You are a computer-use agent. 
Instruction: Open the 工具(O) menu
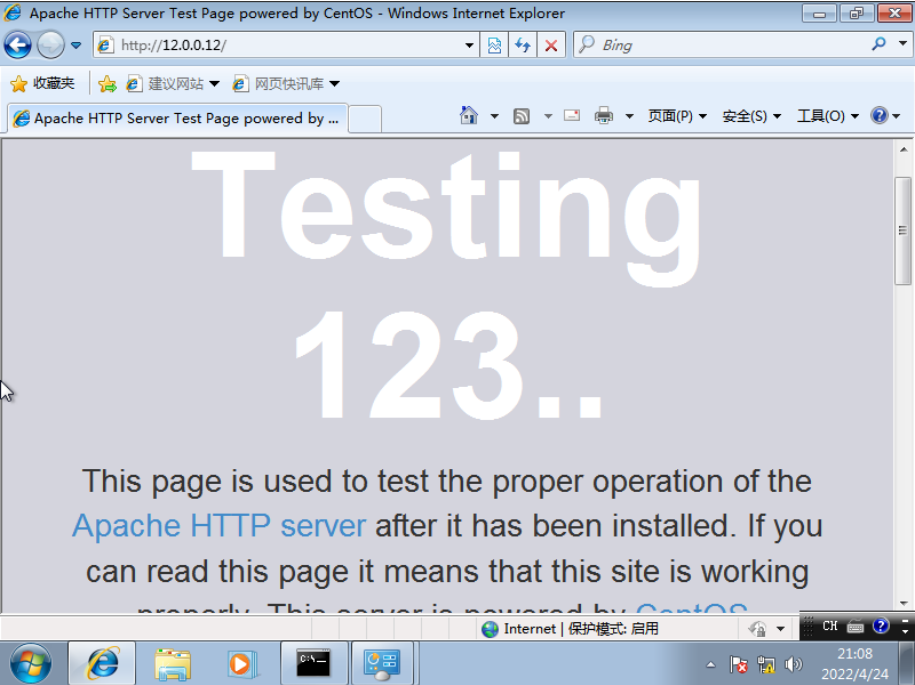pos(827,116)
